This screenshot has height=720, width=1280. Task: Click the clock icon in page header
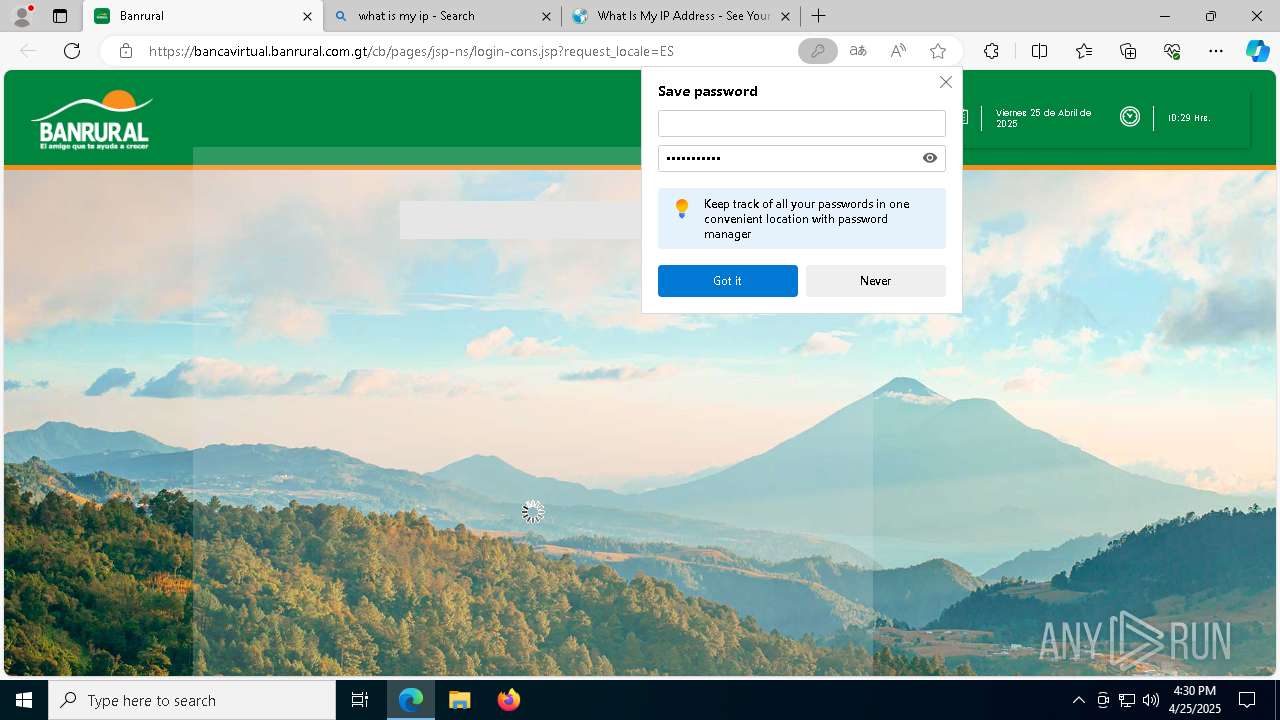(1130, 117)
